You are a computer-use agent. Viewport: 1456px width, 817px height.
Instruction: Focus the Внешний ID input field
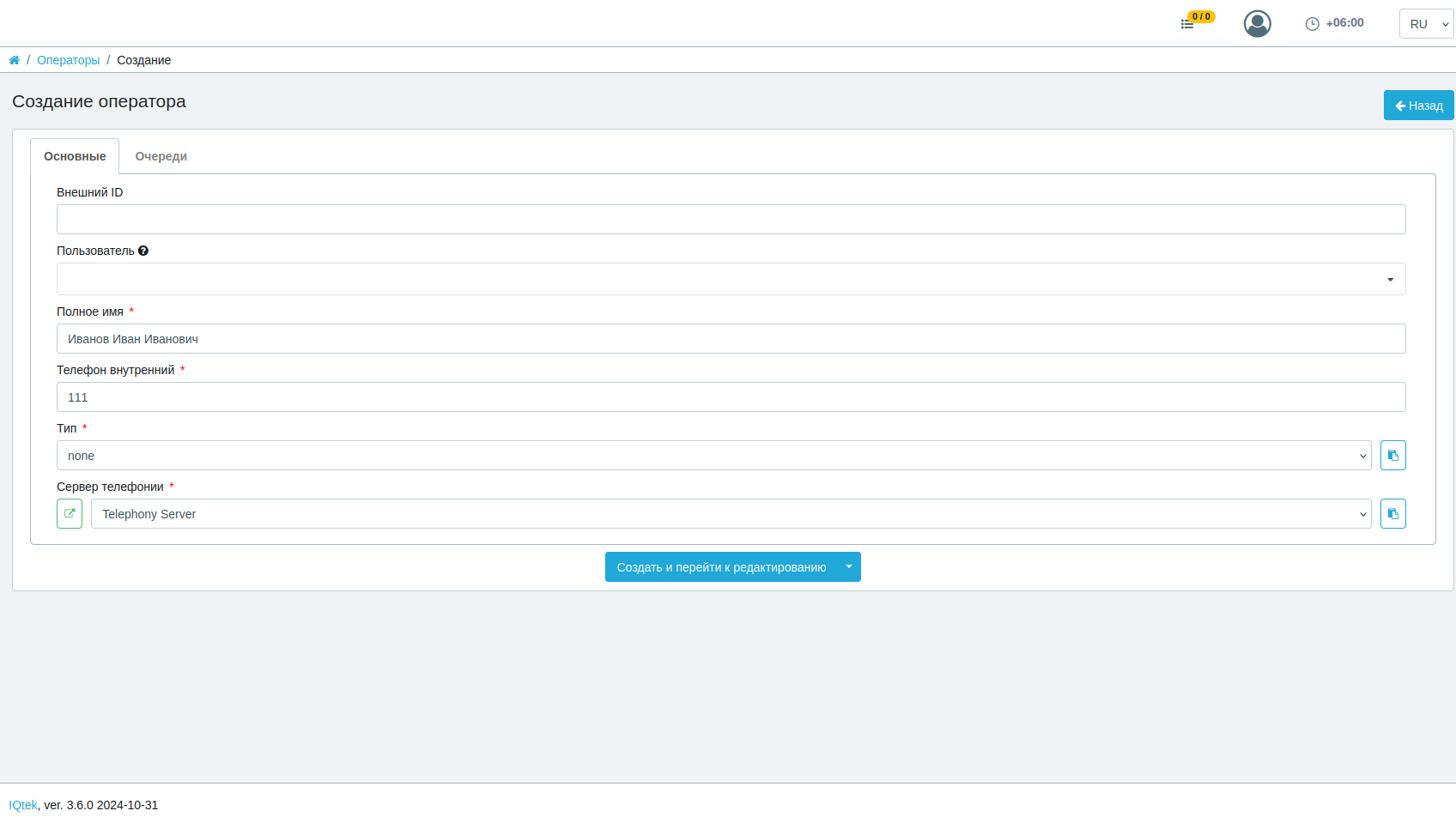[x=731, y=220]
